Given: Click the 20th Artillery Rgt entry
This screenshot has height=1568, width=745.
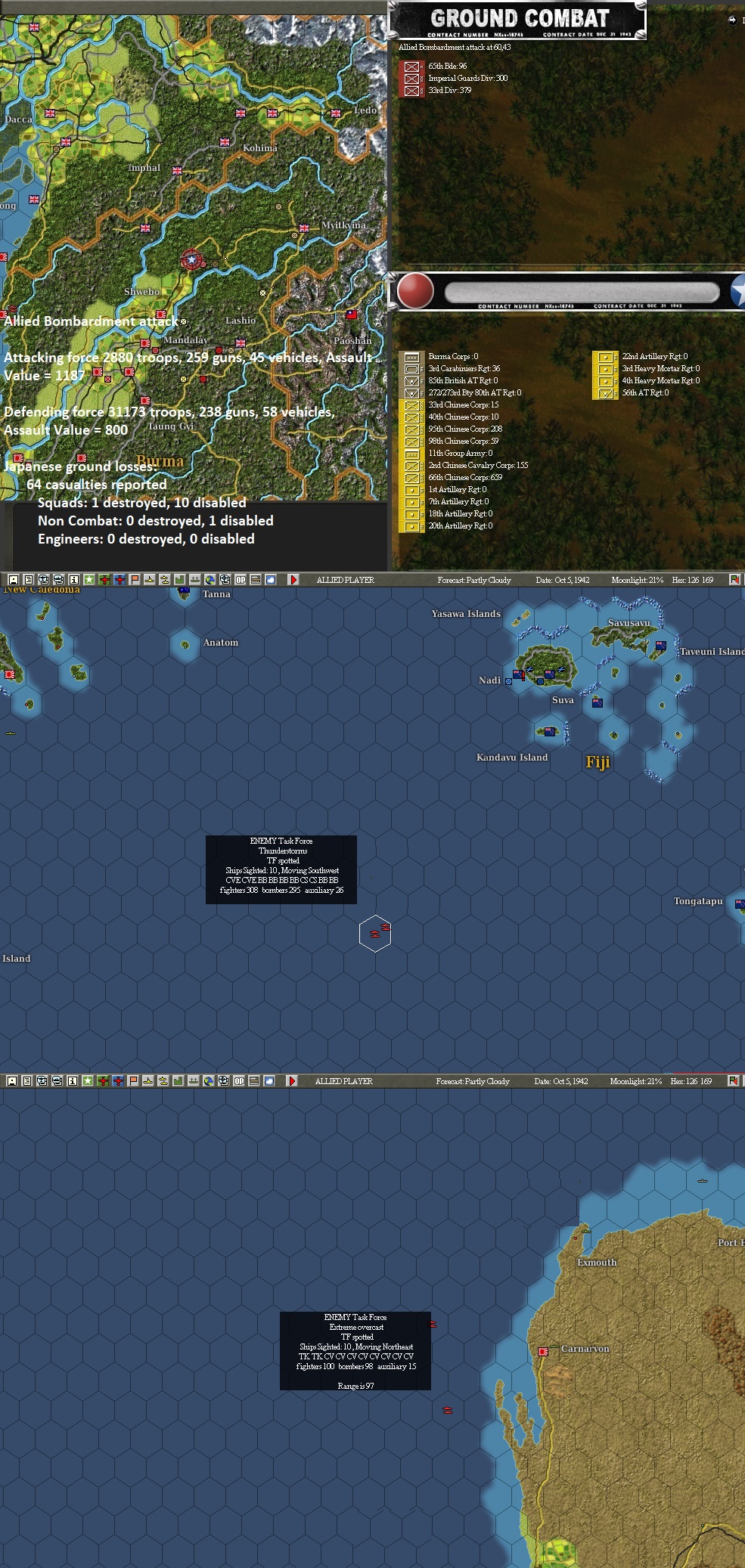Looking at the screenshot, I should click(460, 526).
